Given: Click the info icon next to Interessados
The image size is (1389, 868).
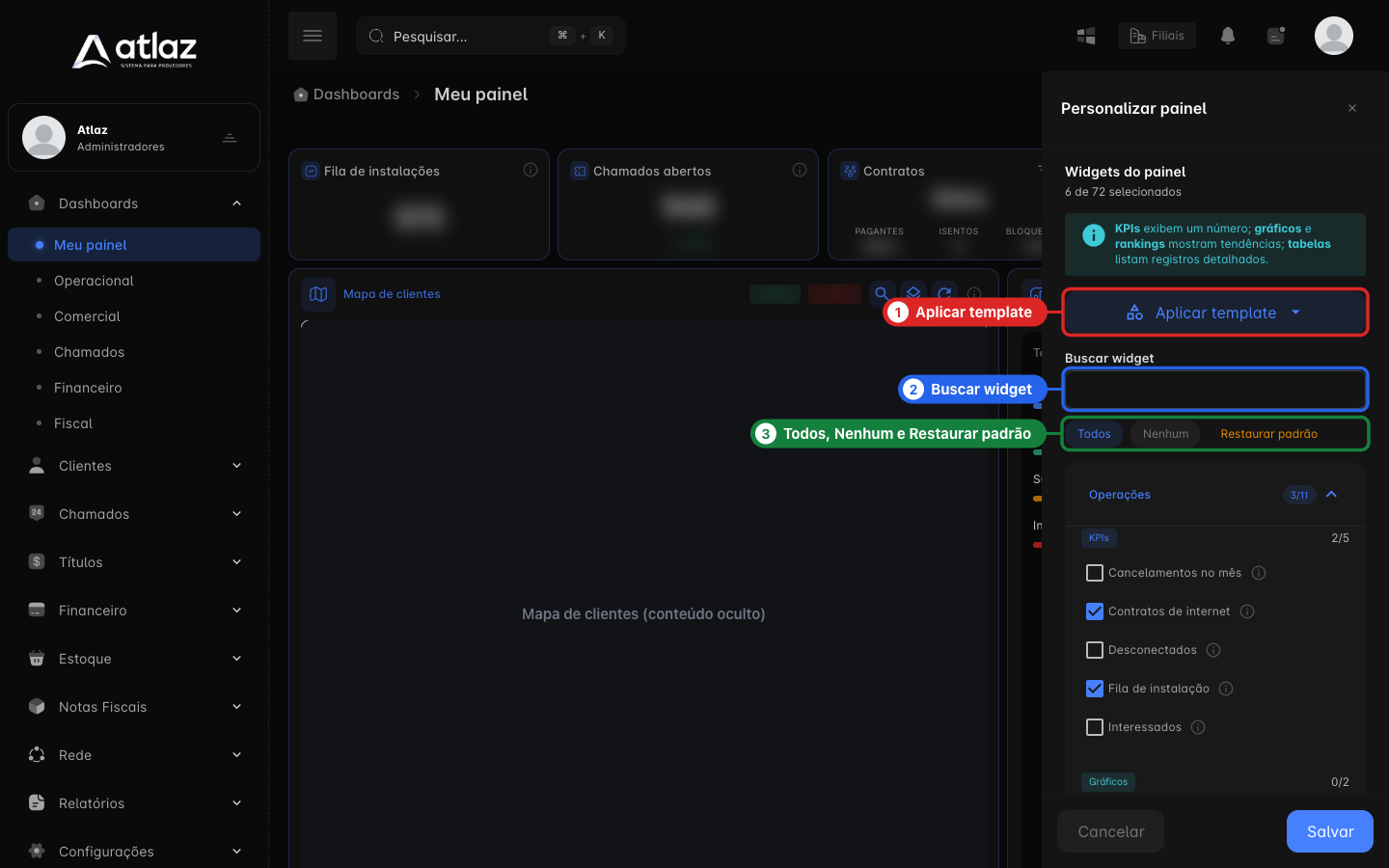Looking at the screenshot, I should tap(1198, 727).
